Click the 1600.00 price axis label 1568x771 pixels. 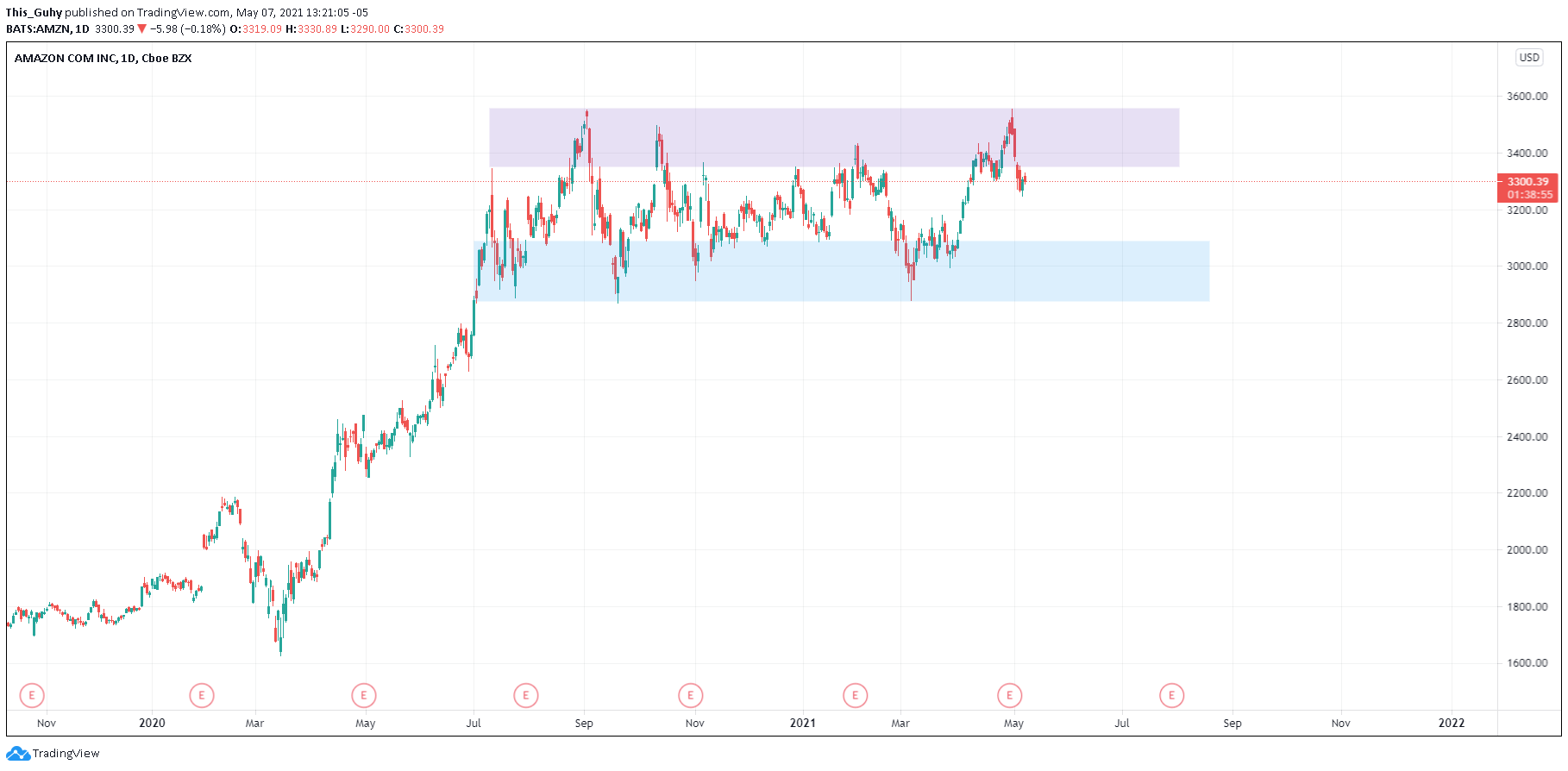(1527, 663)
